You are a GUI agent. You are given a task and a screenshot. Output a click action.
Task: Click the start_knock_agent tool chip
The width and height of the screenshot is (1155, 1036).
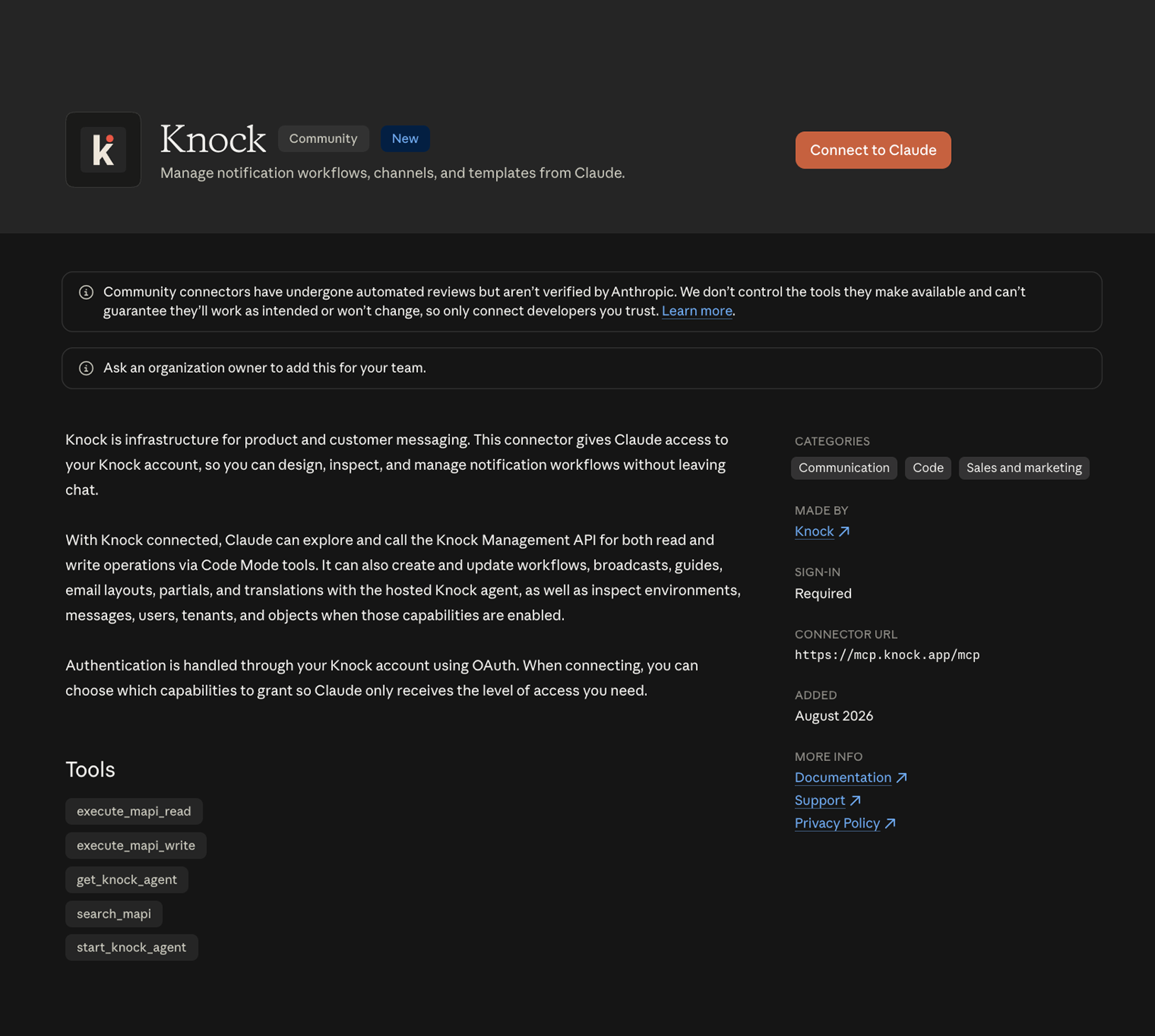tap(132, 947)
